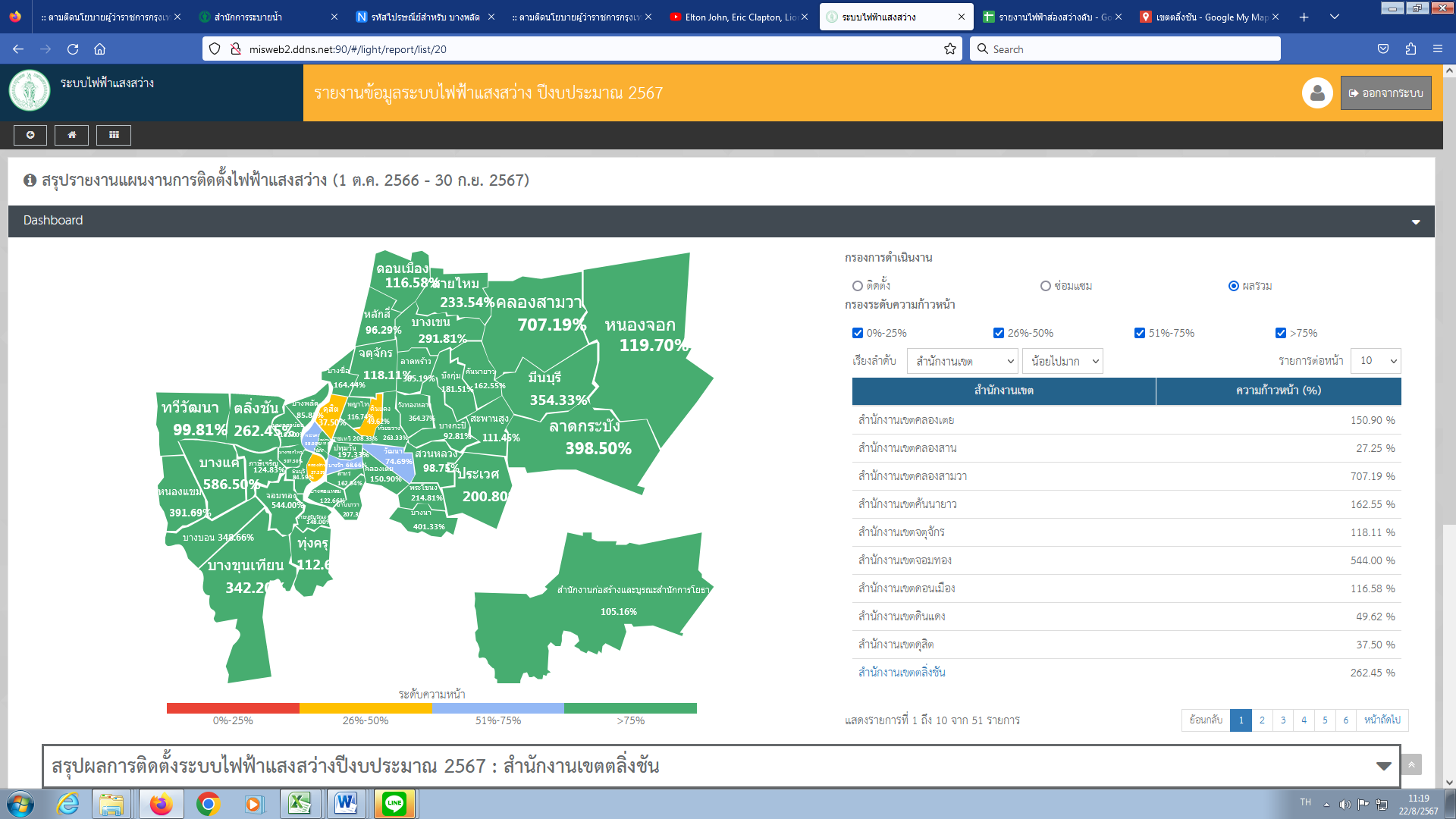The height and width of the screenshot is (819, 1456).
Task: Click scroll-to-top arrow button
Action: click(x=1411, y=764)
